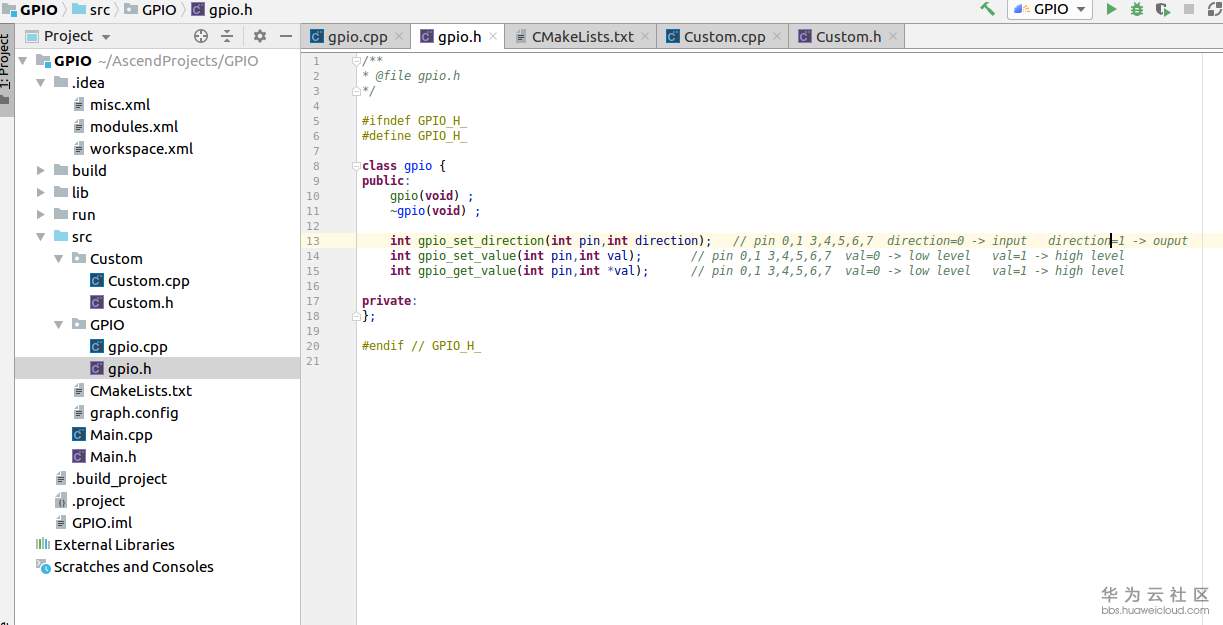The width and height of the screenshot is (1223, 625).
Task: Run the GPIO configuration with green play icon
Action: coord(1111,9)
